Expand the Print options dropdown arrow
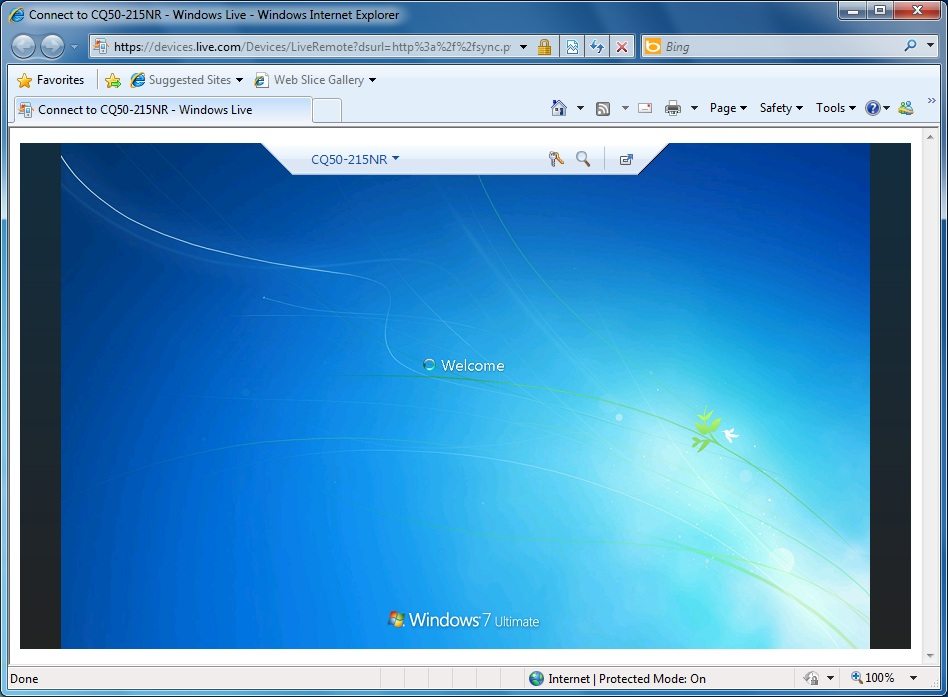Image resolution: width=948 pixels, height=697 pixels. pos(694,108)
